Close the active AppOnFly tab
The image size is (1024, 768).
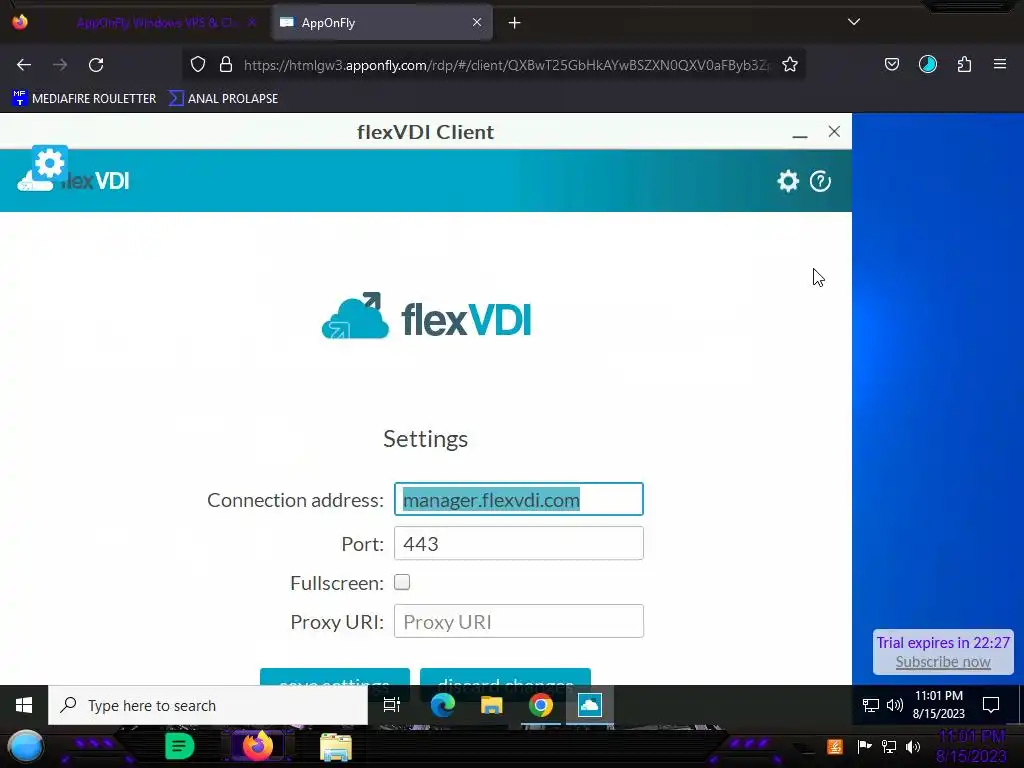(477, 22)
